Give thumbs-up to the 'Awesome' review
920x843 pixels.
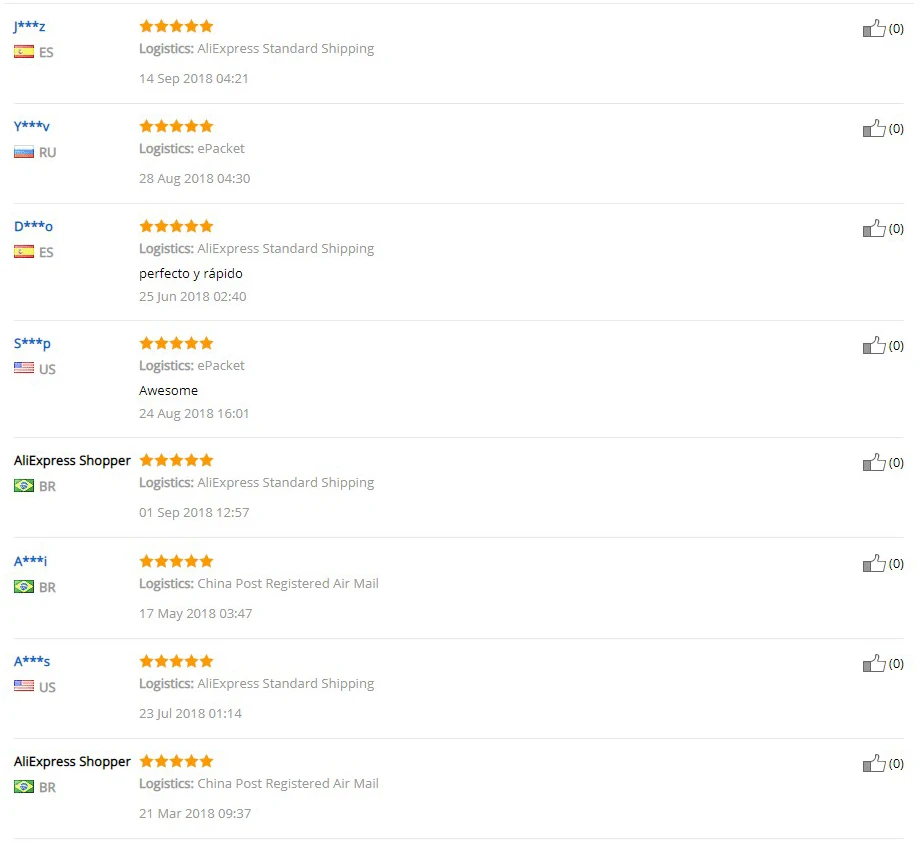click(874, 346)
